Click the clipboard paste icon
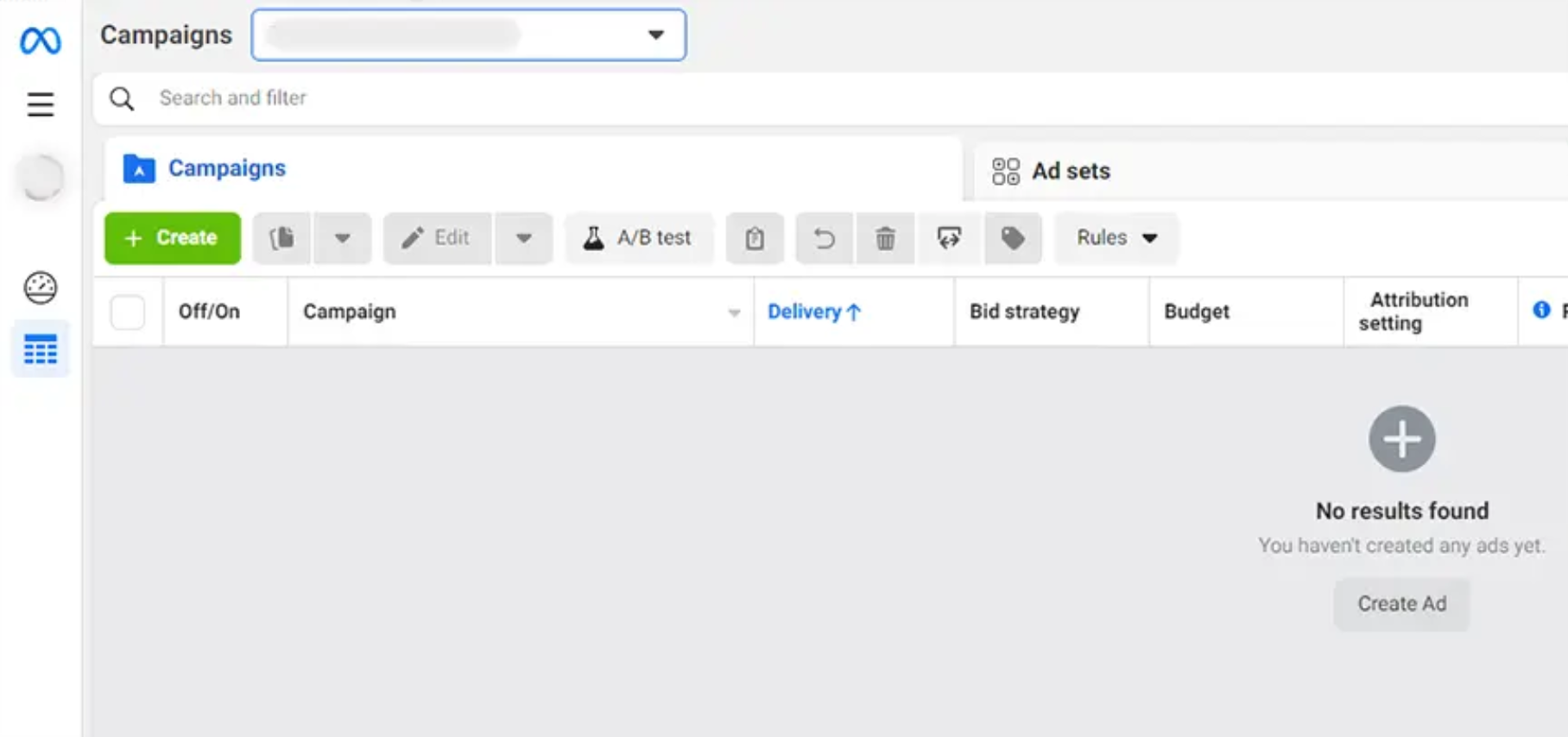The height and width of the screenshot is (737, 1568). coord(755,238)
